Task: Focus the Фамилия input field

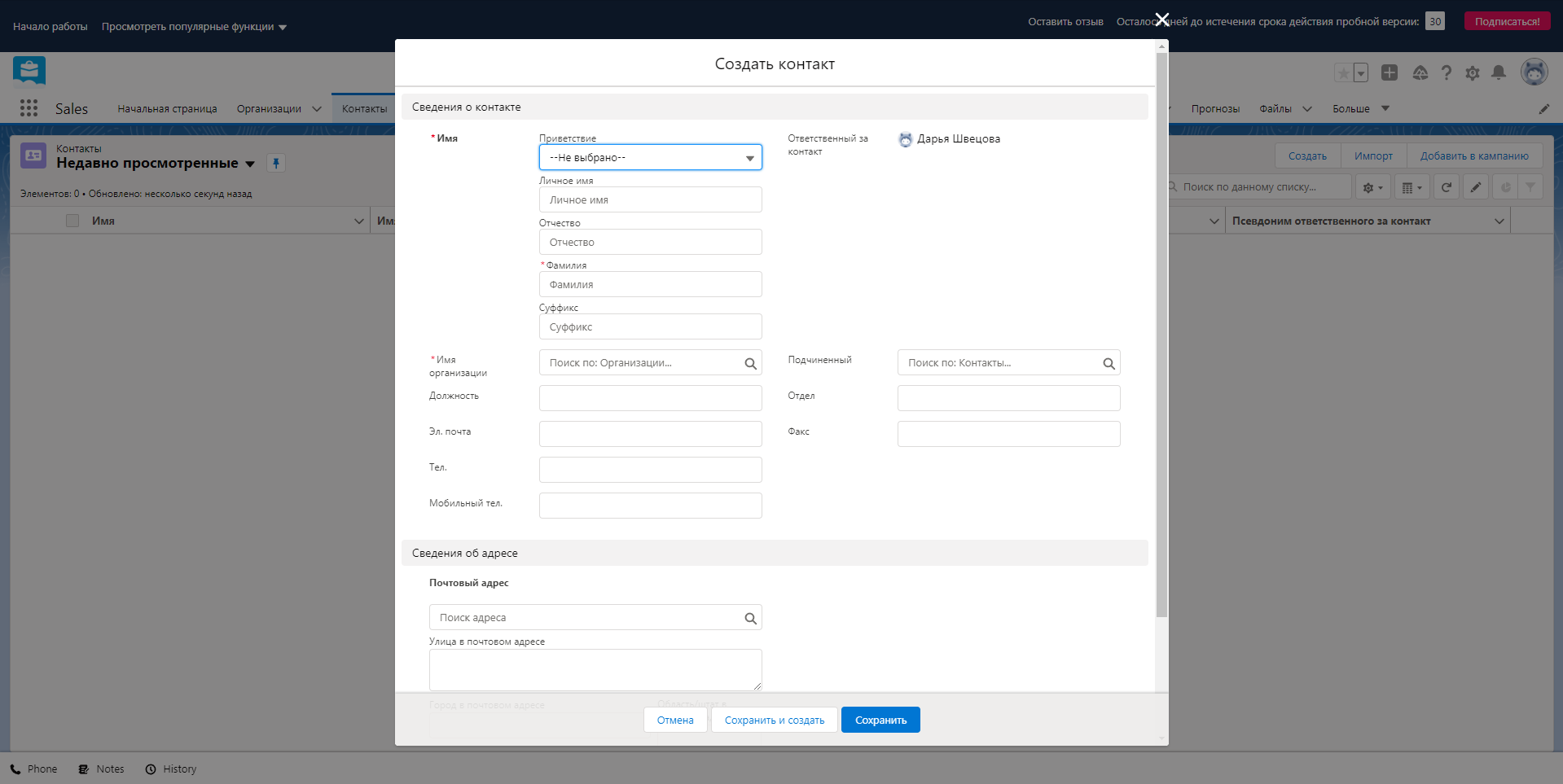Action: [650, 284]
